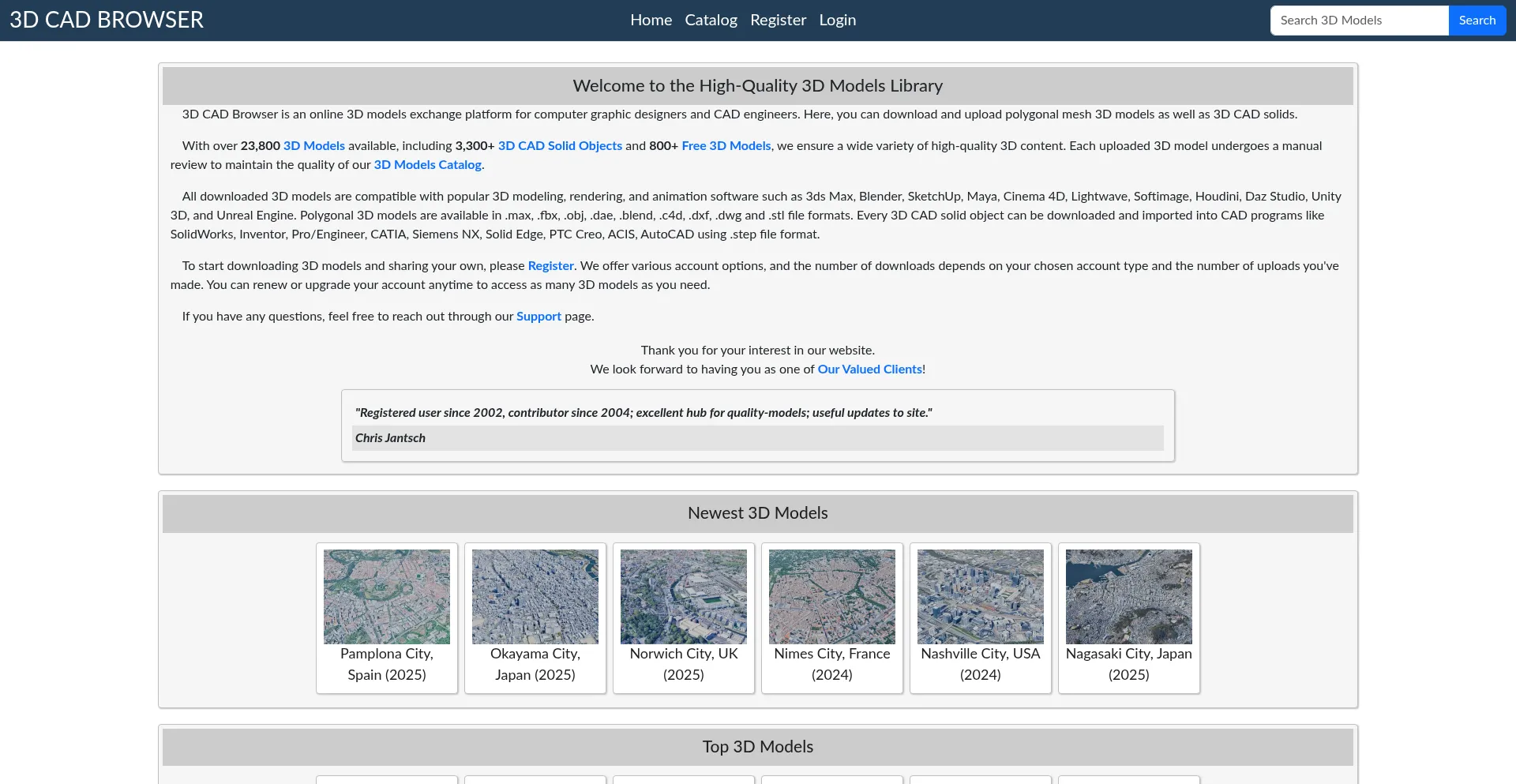Click the Nimes City, France (2024) caption
Image resolution: width=1516 pixels, height=784 pixels.
pos(831,664)
